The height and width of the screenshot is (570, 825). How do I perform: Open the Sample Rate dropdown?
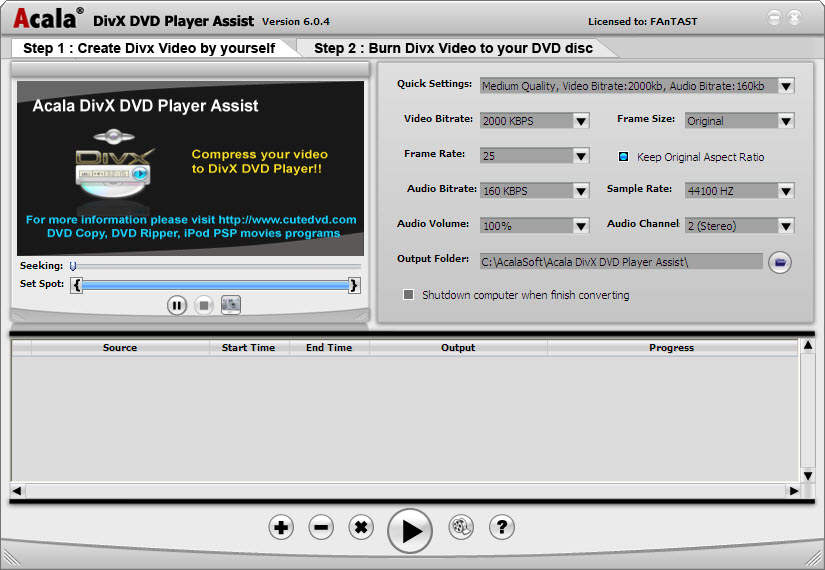click(786, 191)
